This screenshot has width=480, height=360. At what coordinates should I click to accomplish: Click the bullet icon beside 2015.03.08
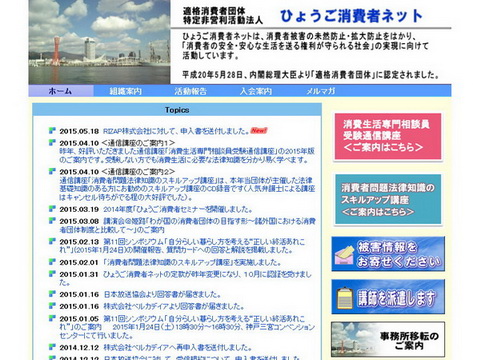click(52, 221)
